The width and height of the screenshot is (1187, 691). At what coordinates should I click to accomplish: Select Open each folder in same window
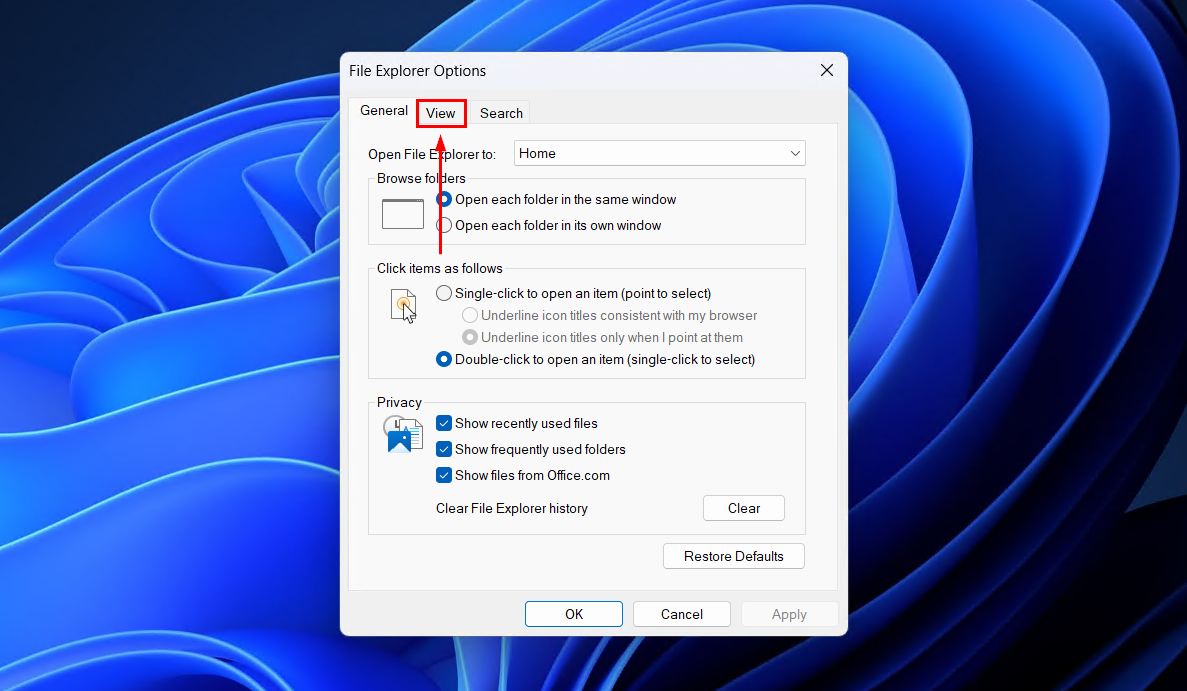(x=444, y=199)
